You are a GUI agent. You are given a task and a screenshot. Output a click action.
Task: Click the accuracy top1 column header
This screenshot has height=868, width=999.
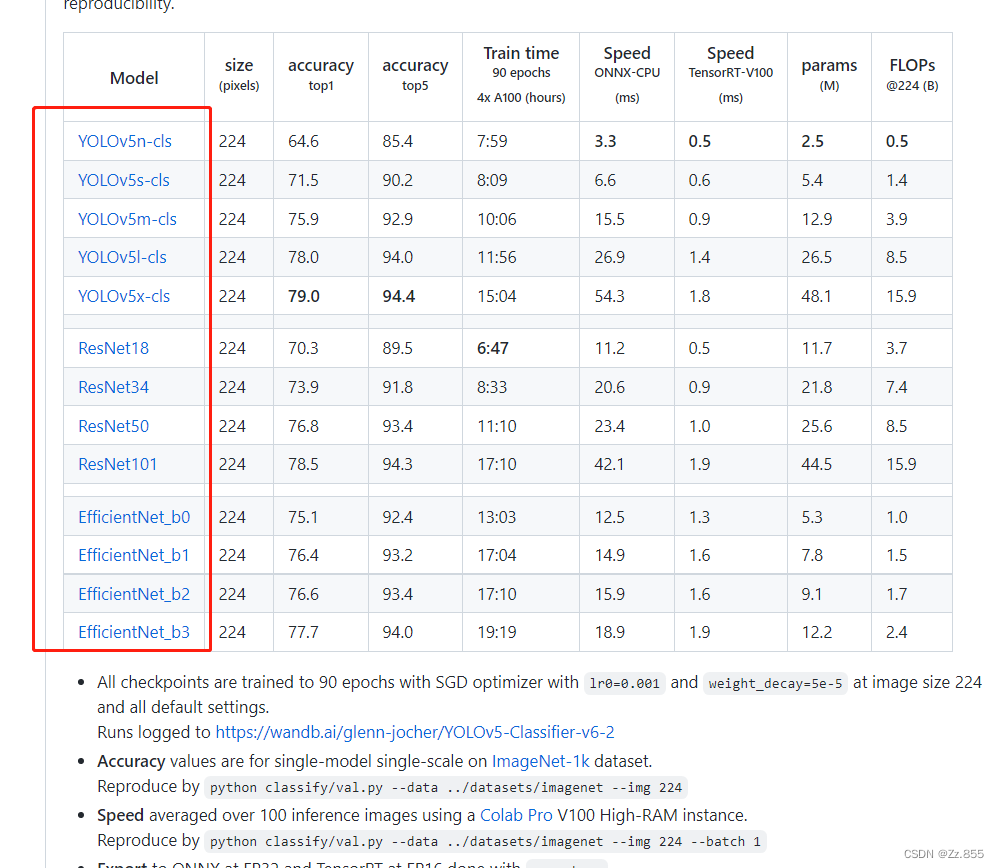pyautogui.click(x=321, y=75)
